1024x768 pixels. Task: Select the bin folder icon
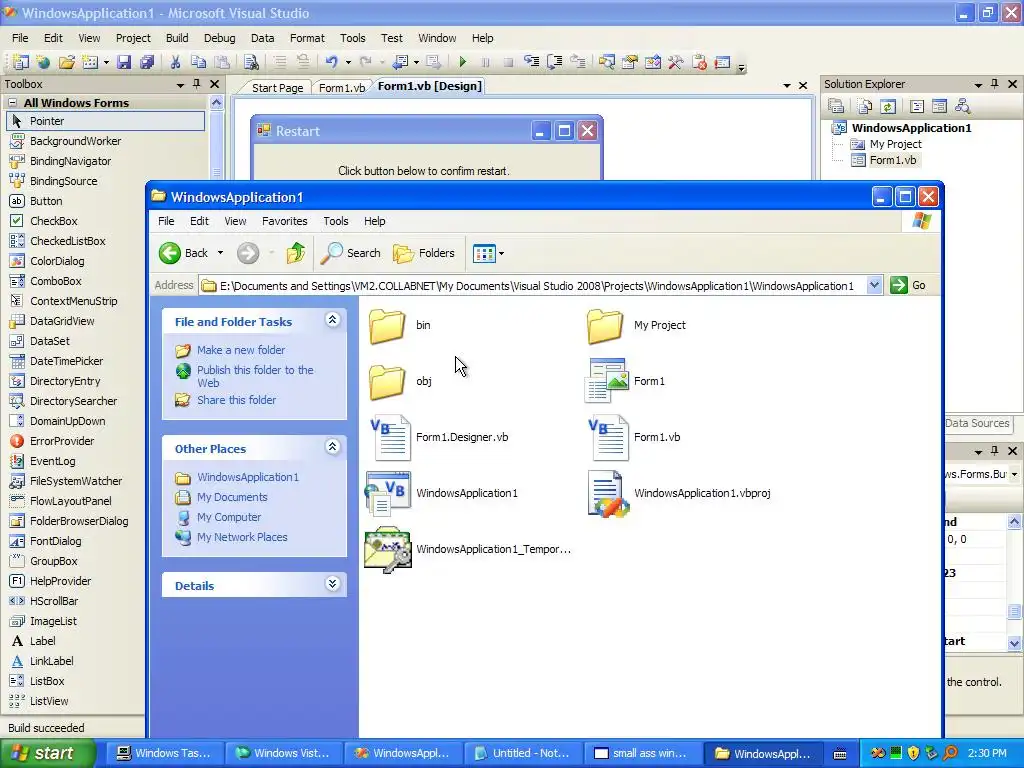(387, 325)
